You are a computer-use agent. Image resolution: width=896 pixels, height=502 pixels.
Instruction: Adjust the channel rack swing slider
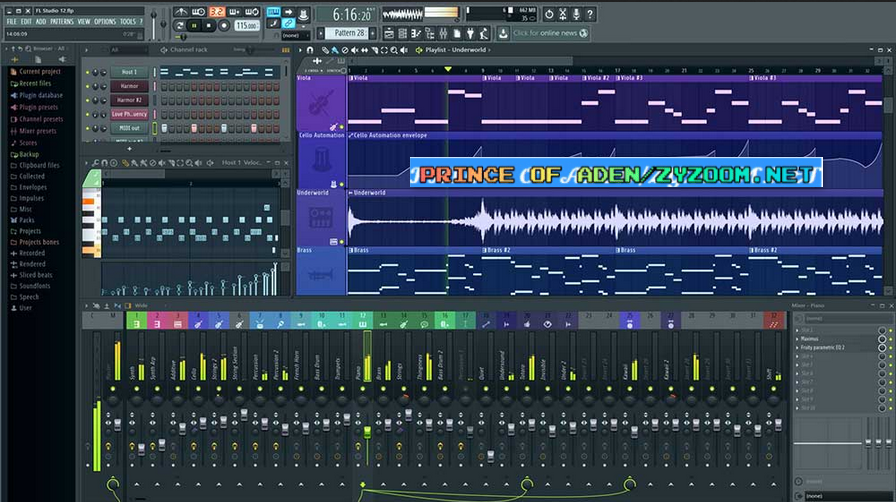250,50
